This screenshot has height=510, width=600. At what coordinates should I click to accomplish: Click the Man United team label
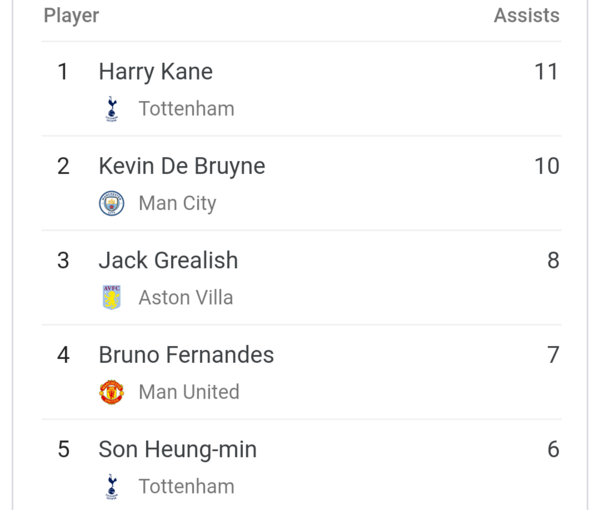pyautogui.click(x=189, y=392)
